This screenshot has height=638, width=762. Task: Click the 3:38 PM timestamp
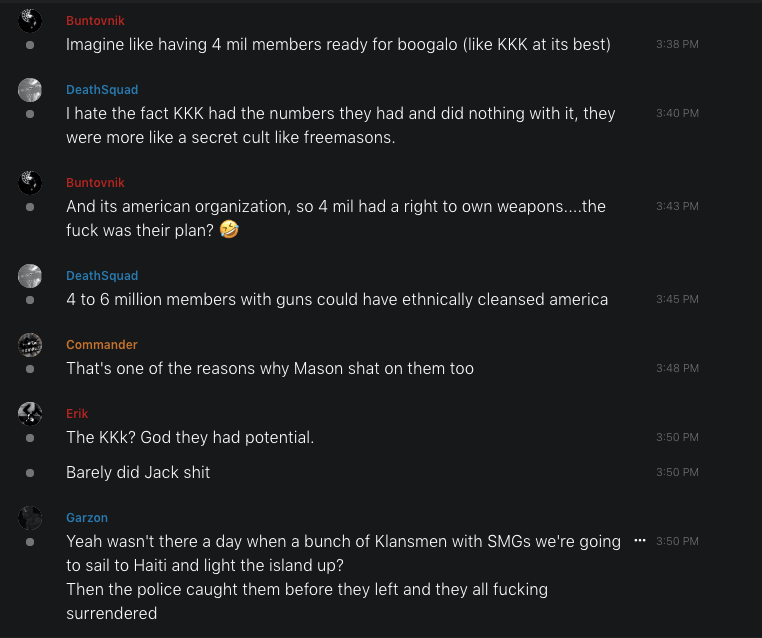pos(677,44)
